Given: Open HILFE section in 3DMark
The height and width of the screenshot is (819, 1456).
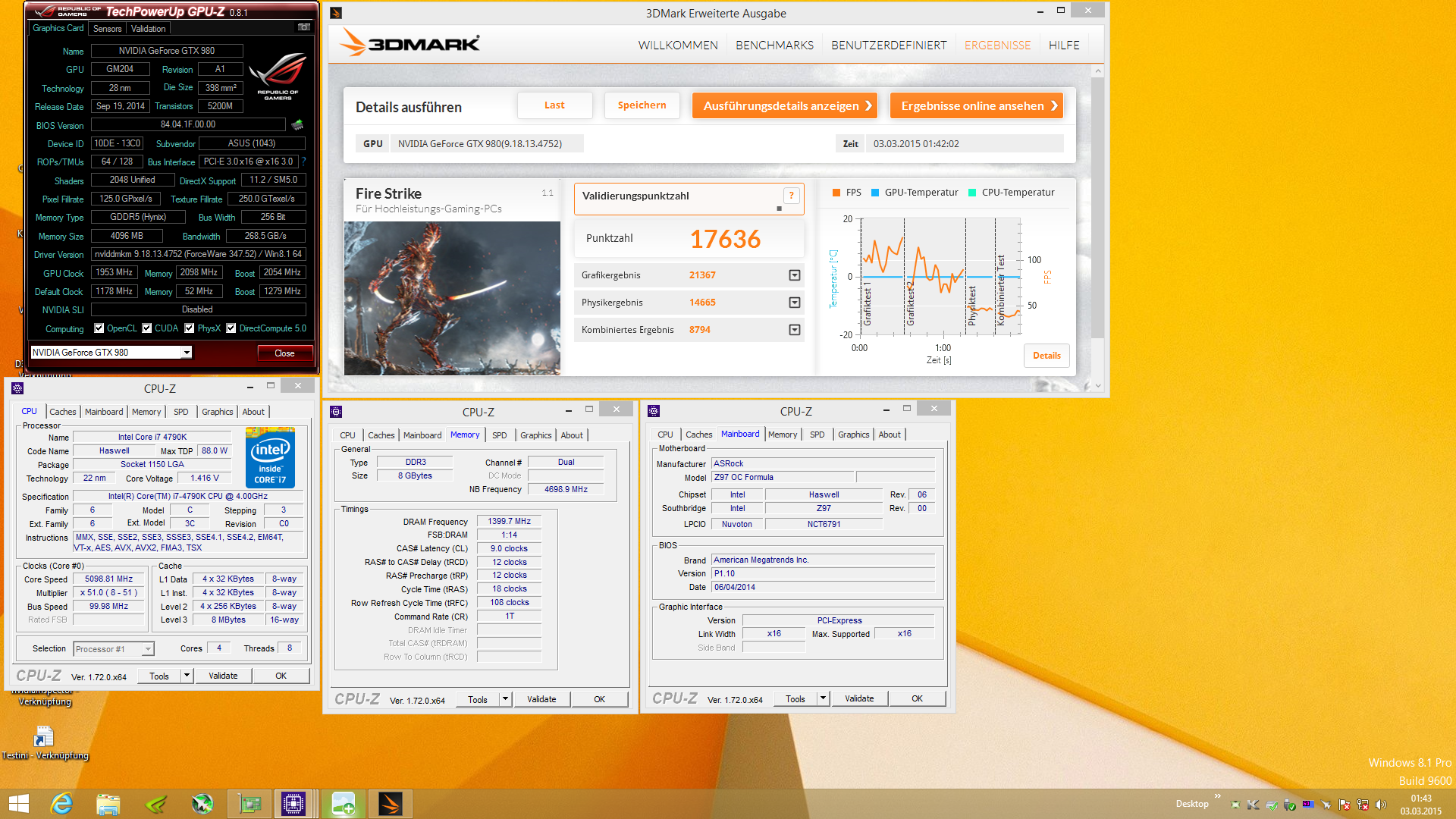Looking at the screenshot, I should (1064, 45).
